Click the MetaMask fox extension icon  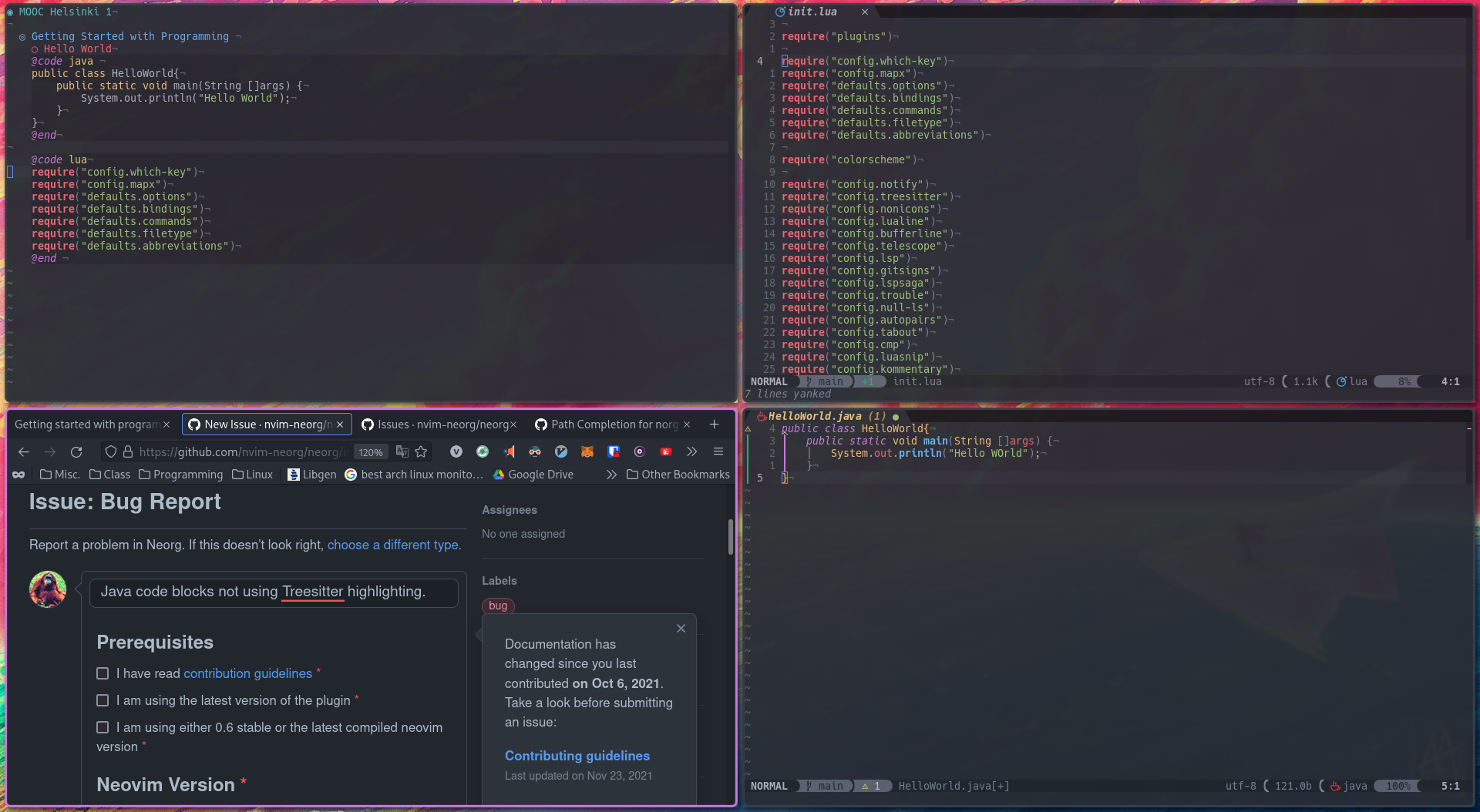[x=587, y=452]
